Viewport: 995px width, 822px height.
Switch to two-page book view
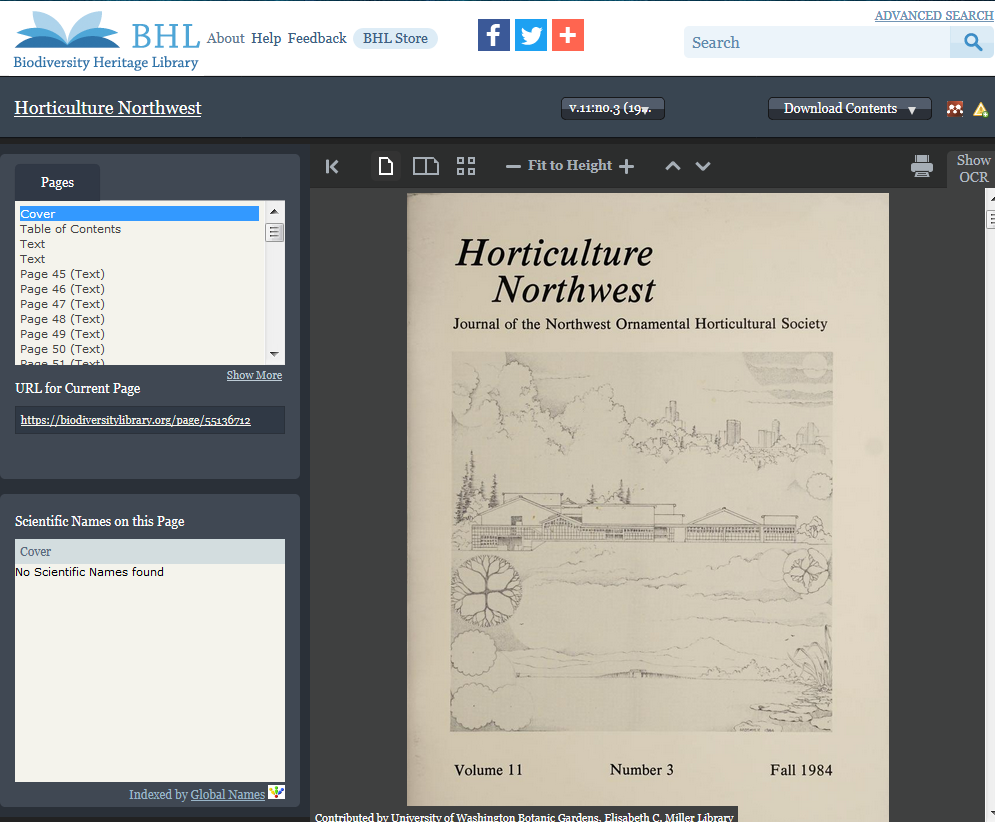coord(426,166)
